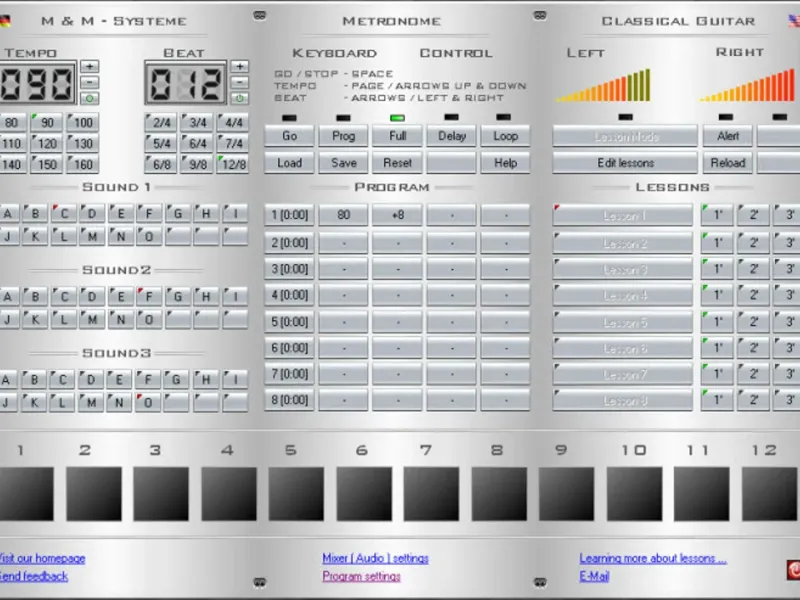Click the green power icon under Tempo steppers
Viewport: 800px width, 600px height.
pyautogui.click(x=89, y=98)
